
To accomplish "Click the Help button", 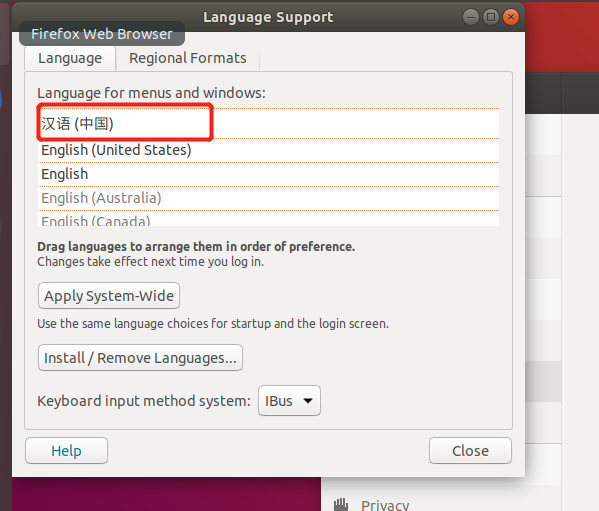I will [x=66, y=451].
